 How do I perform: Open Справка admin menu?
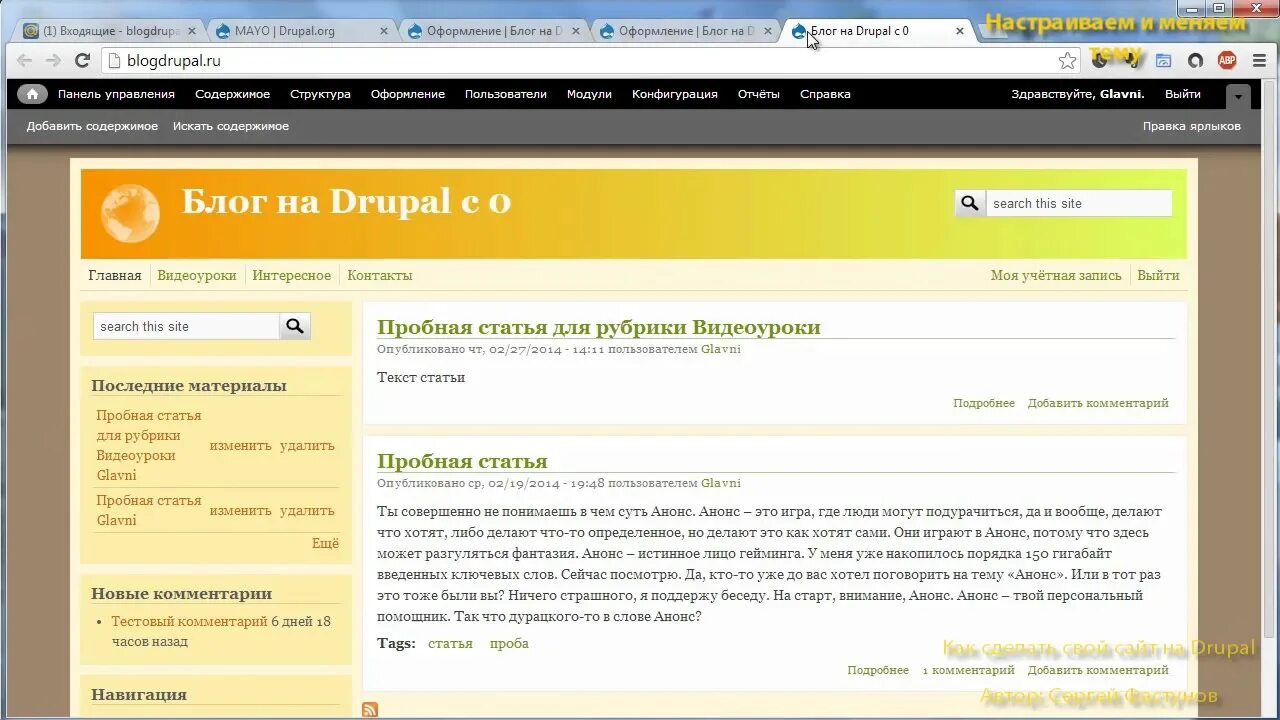tap(825, 94)
